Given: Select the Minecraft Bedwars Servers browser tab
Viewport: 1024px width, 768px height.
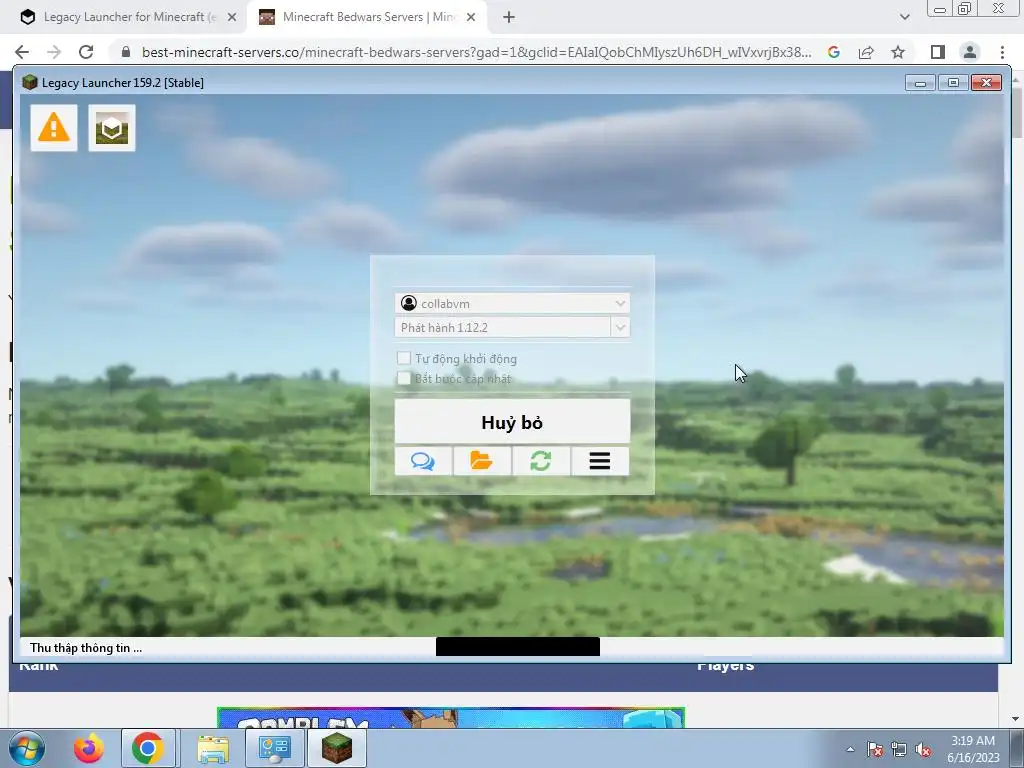Looking at the screenshot, I should tap(368, 17).
